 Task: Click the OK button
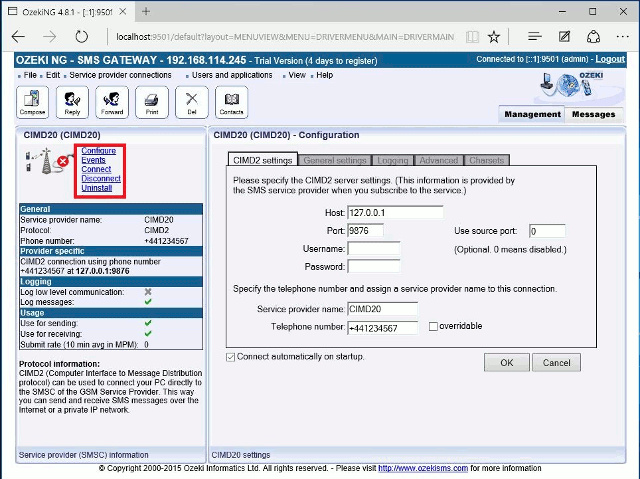(x=507, y=363)
